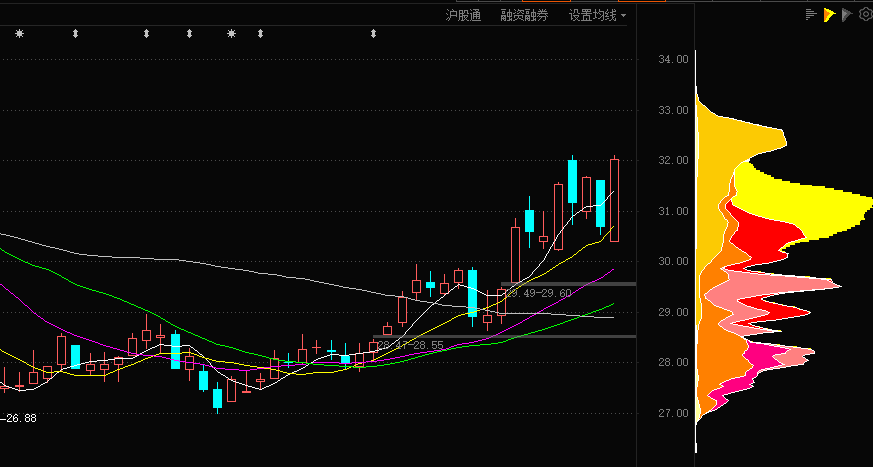
Task: Click the second star info marker
Action: pyautogui.click(x=232, y=34)
